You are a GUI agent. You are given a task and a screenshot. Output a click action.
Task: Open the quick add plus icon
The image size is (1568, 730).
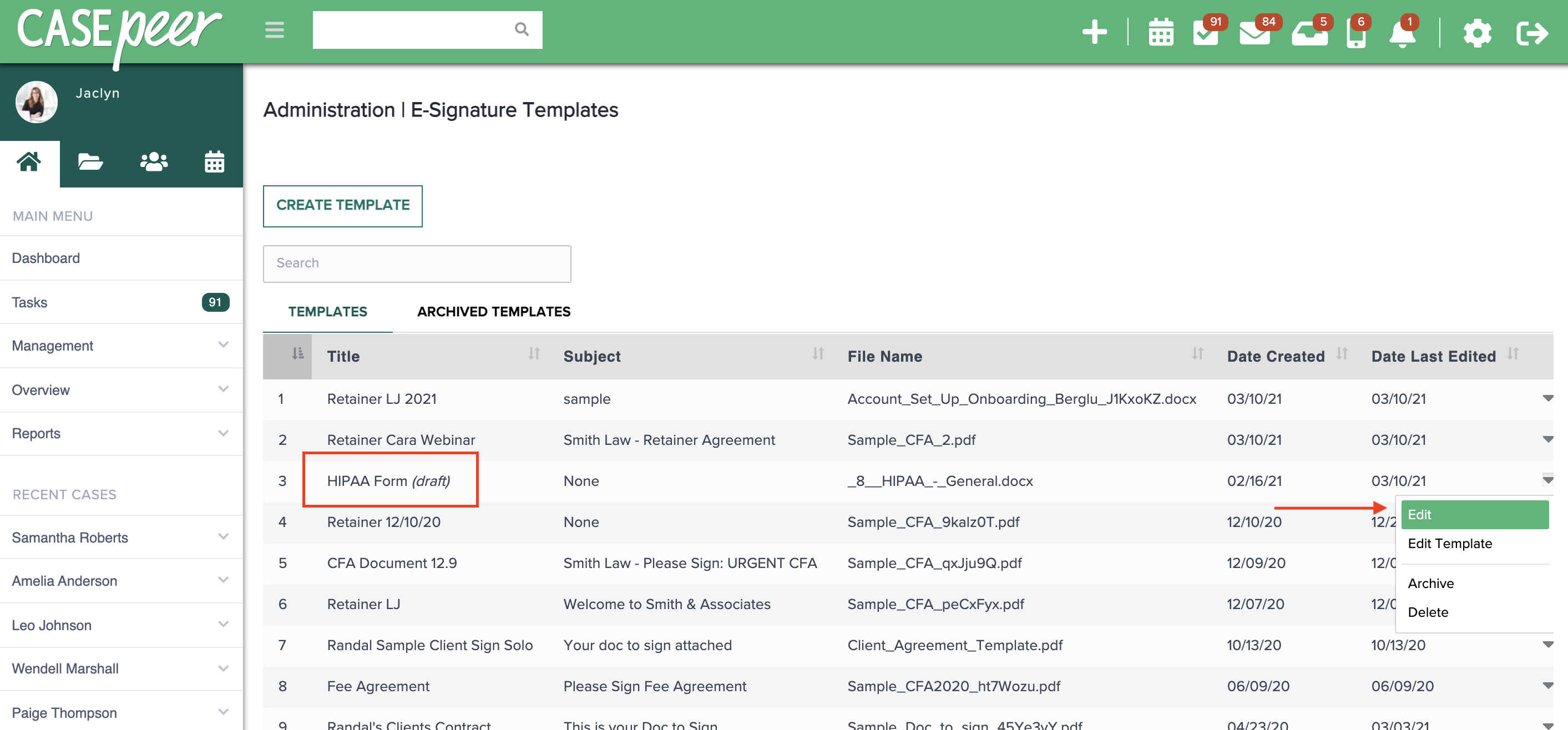(1095, 32)
